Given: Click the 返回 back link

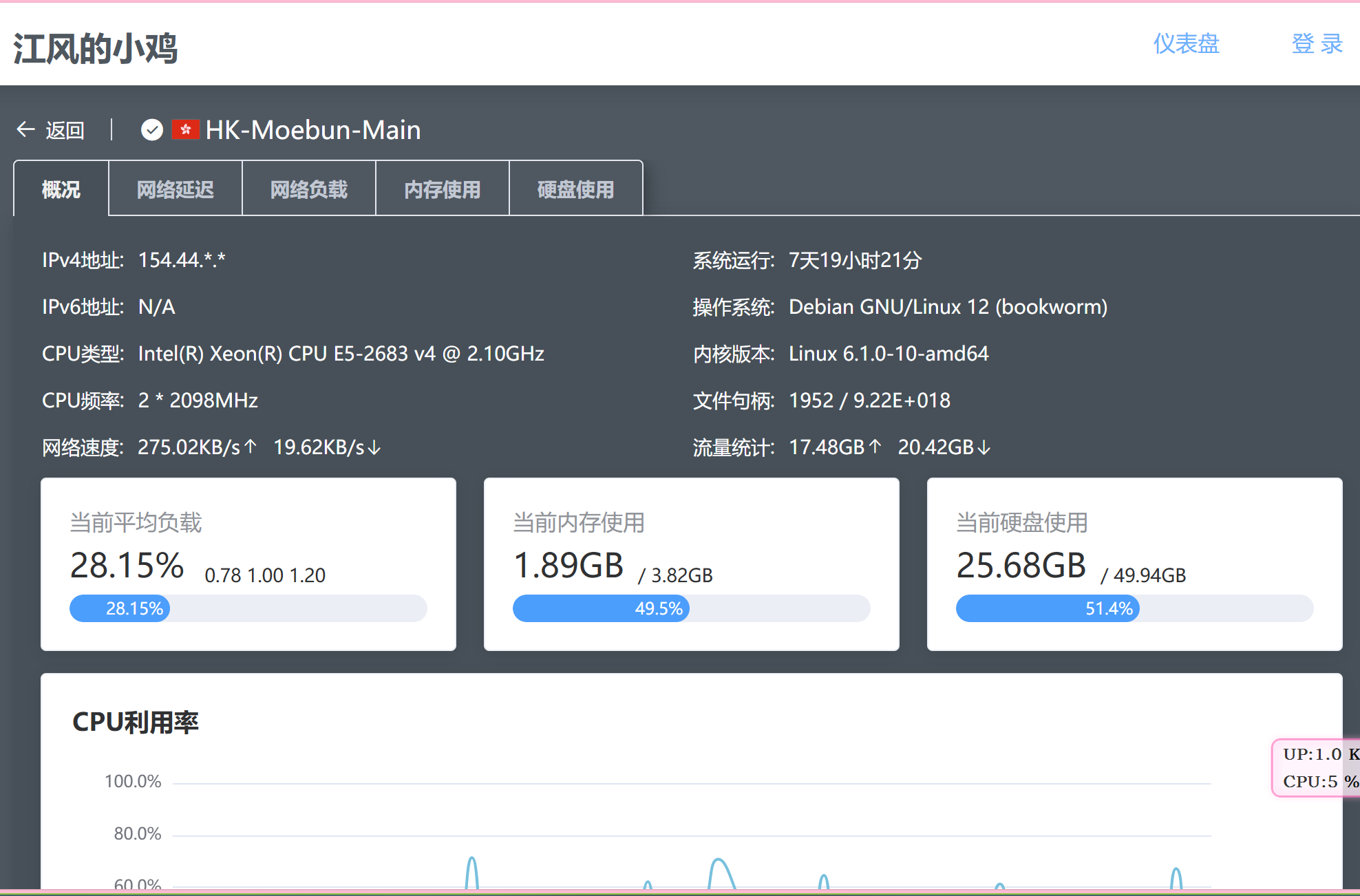Looking at the screenshot, I should [x=65, y=129].
